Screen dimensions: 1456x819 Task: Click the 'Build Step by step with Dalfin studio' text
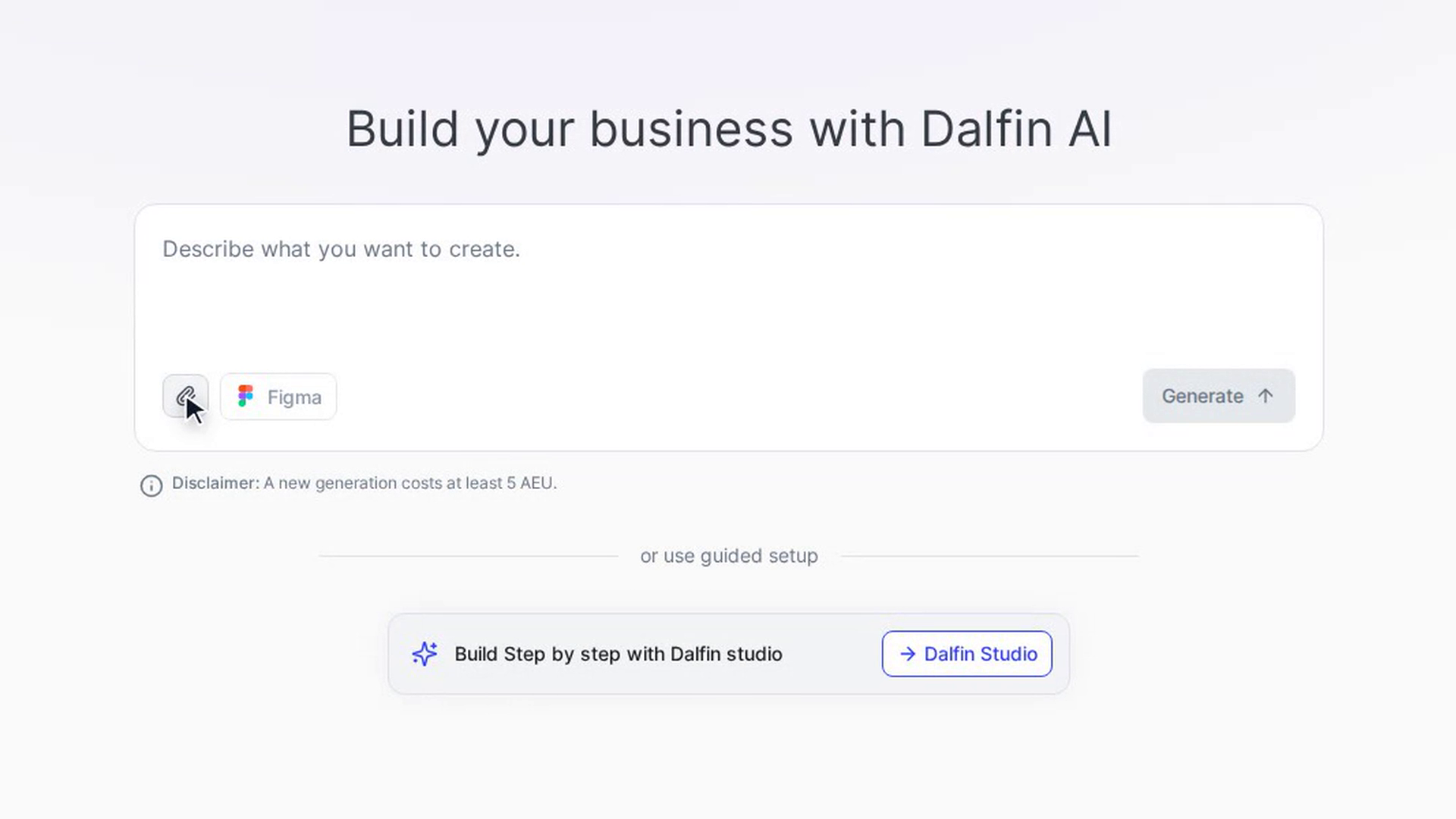coord(618,654)
